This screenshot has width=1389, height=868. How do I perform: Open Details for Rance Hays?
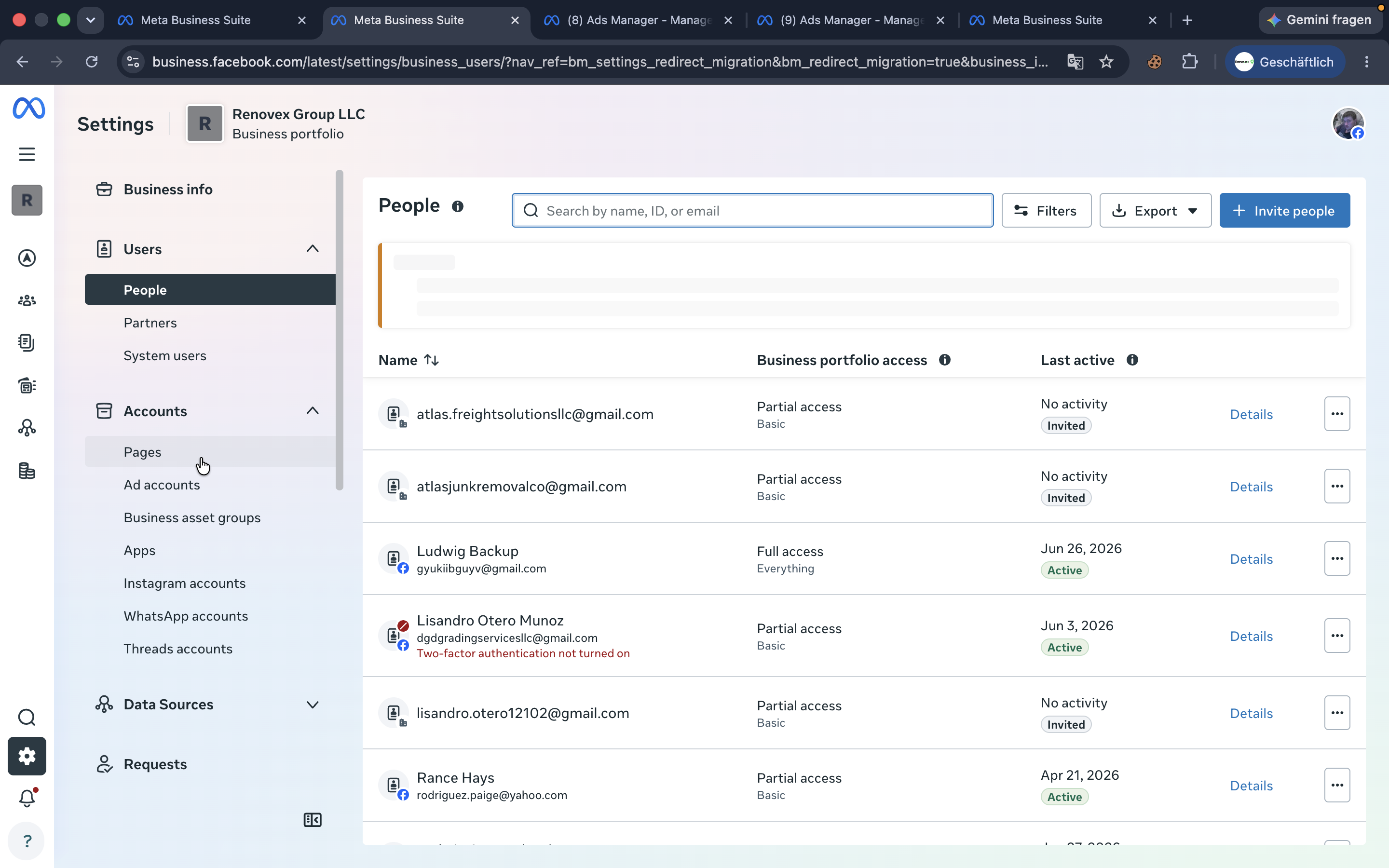point(1251,786)
